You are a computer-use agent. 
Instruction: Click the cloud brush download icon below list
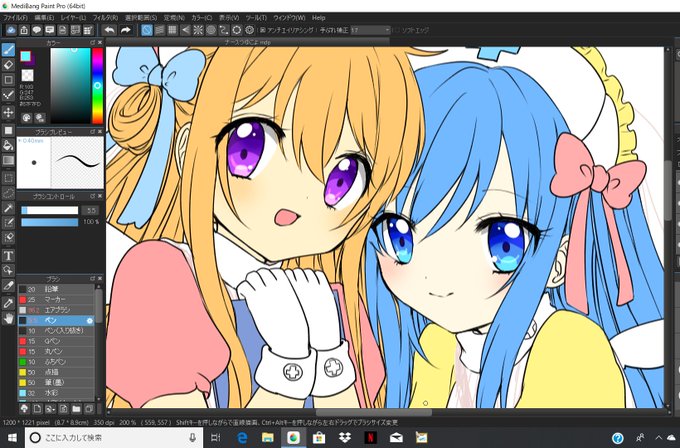point(24,409)
